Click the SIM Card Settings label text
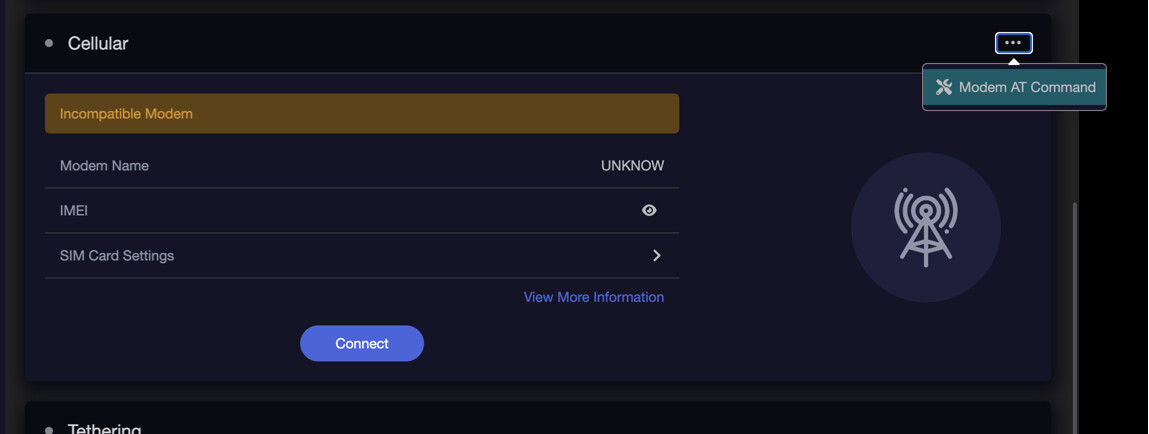The height and width of the screenshot is (434, 1149). point(117,256)
